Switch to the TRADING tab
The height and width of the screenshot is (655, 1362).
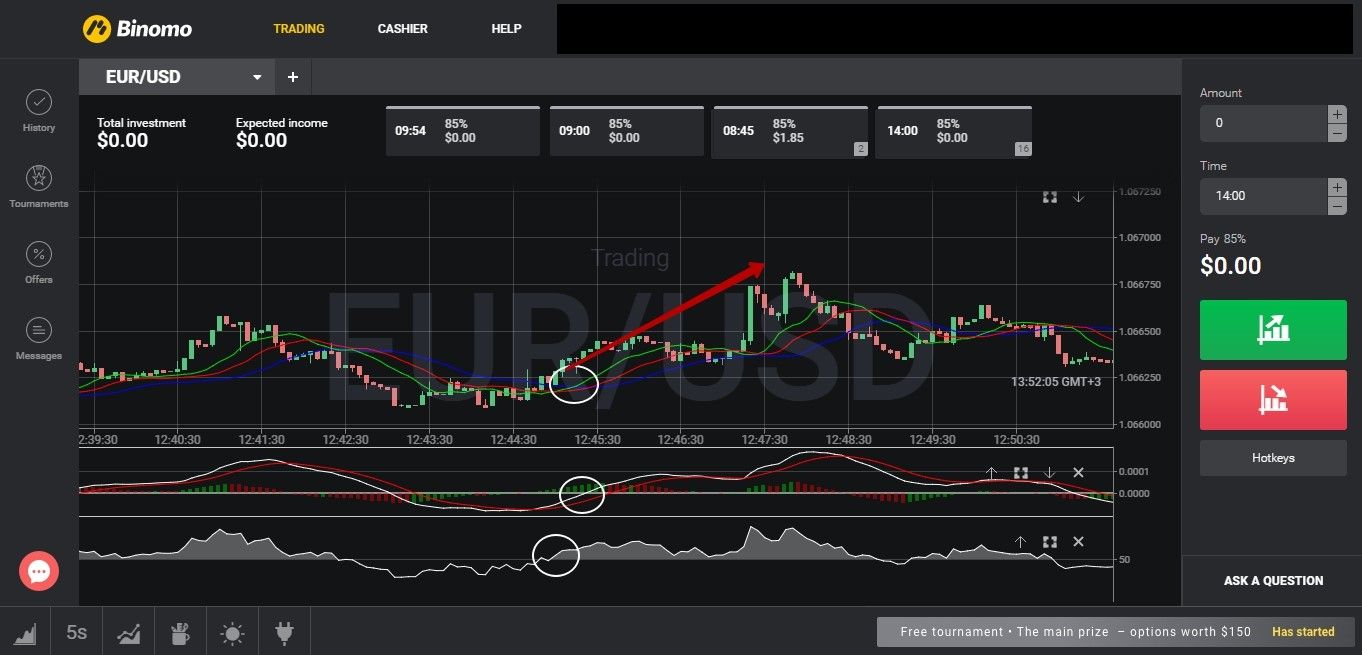[x=299, y=29]
